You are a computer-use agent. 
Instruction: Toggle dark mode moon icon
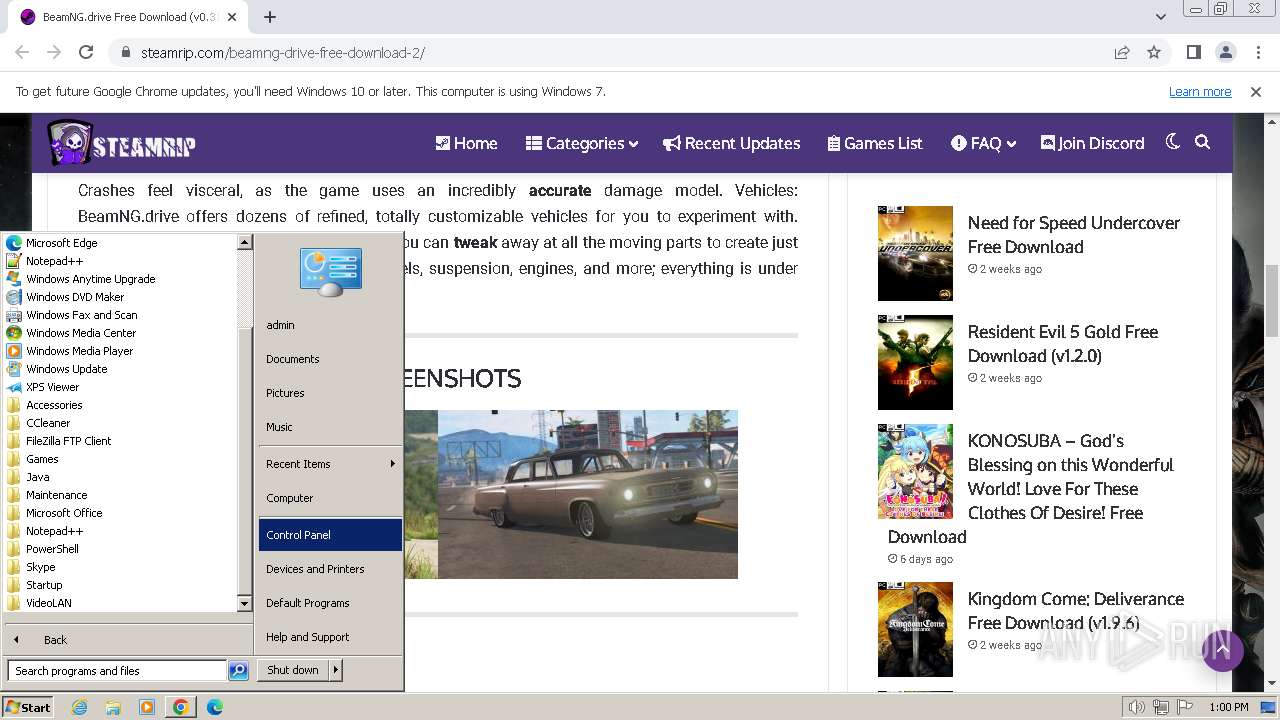click(1173, 142)
